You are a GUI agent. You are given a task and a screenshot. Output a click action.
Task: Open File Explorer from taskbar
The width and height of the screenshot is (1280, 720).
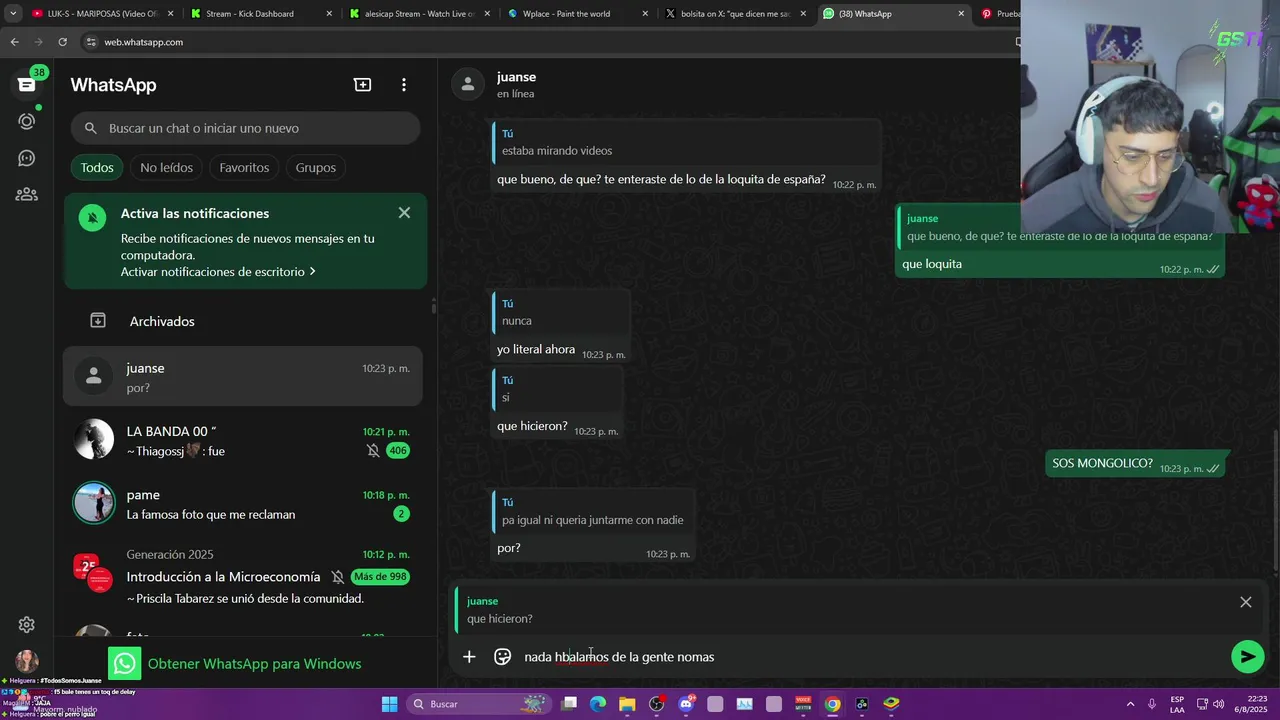coord(627,704)
